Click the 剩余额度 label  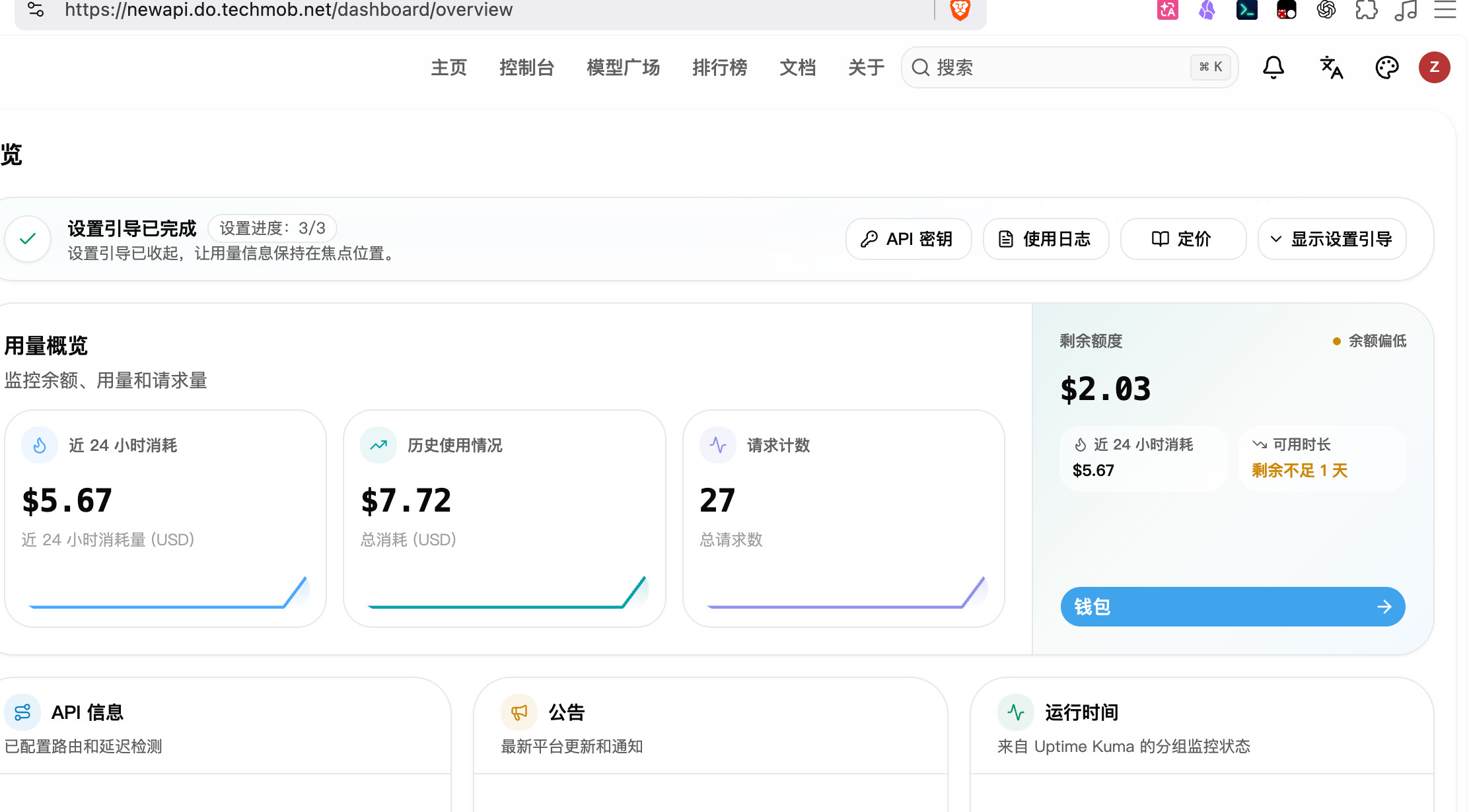(1091, 341)
